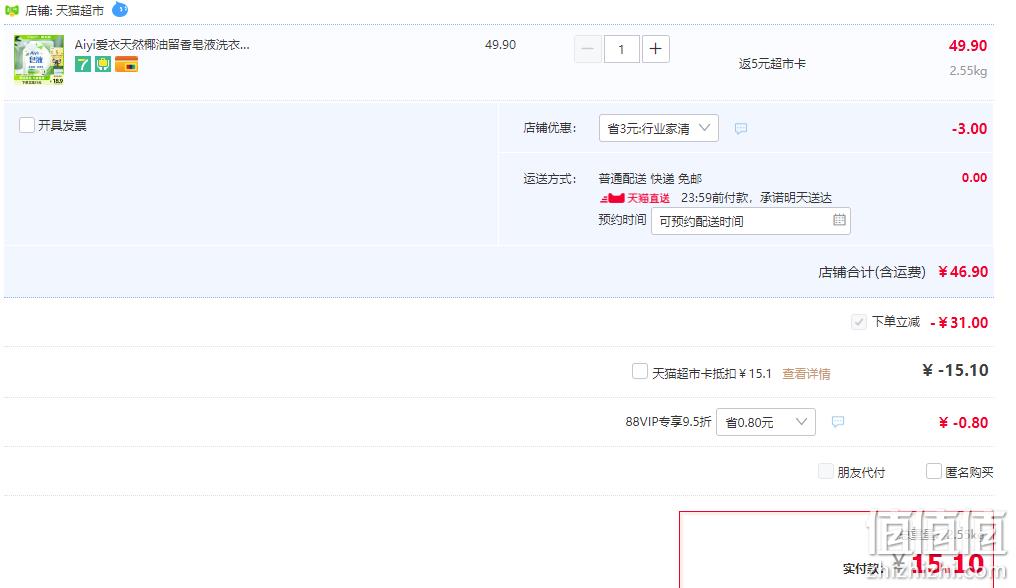Click the red item subtotal 49.90
This screenshot has height=588, width=1016.
point(968,46)
